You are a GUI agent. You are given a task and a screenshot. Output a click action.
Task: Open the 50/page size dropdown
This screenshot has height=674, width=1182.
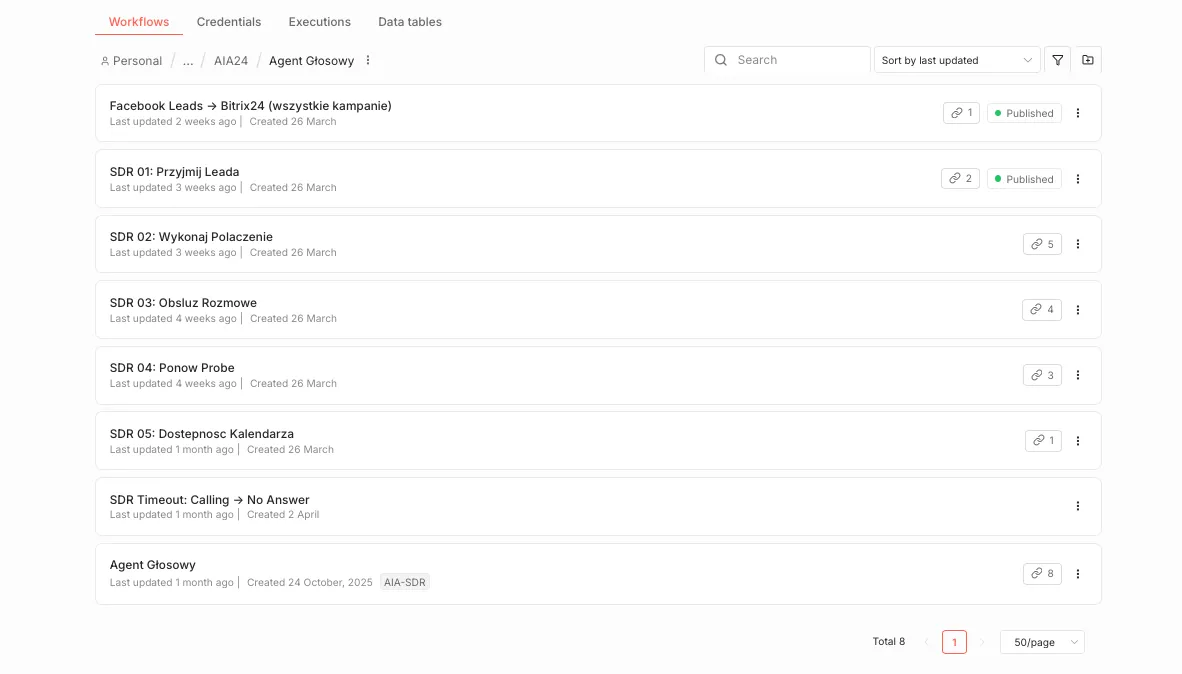tap(1043, 642)
